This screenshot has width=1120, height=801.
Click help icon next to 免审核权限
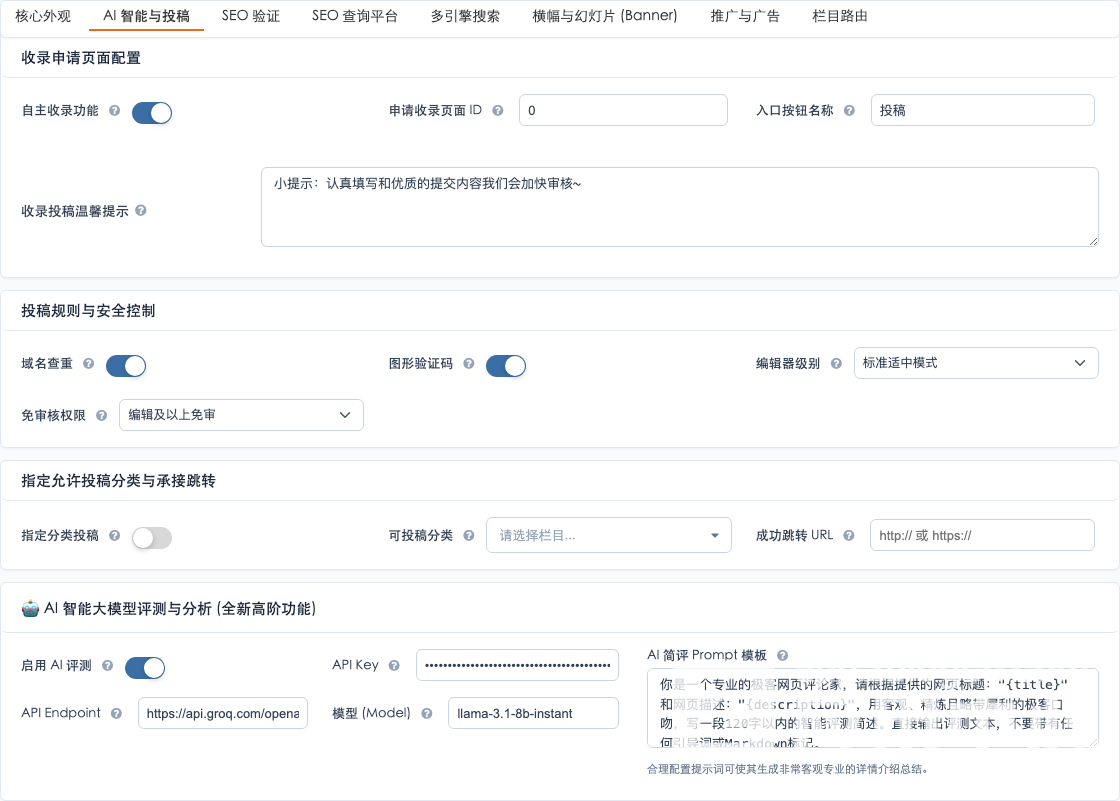coord(101,415)
